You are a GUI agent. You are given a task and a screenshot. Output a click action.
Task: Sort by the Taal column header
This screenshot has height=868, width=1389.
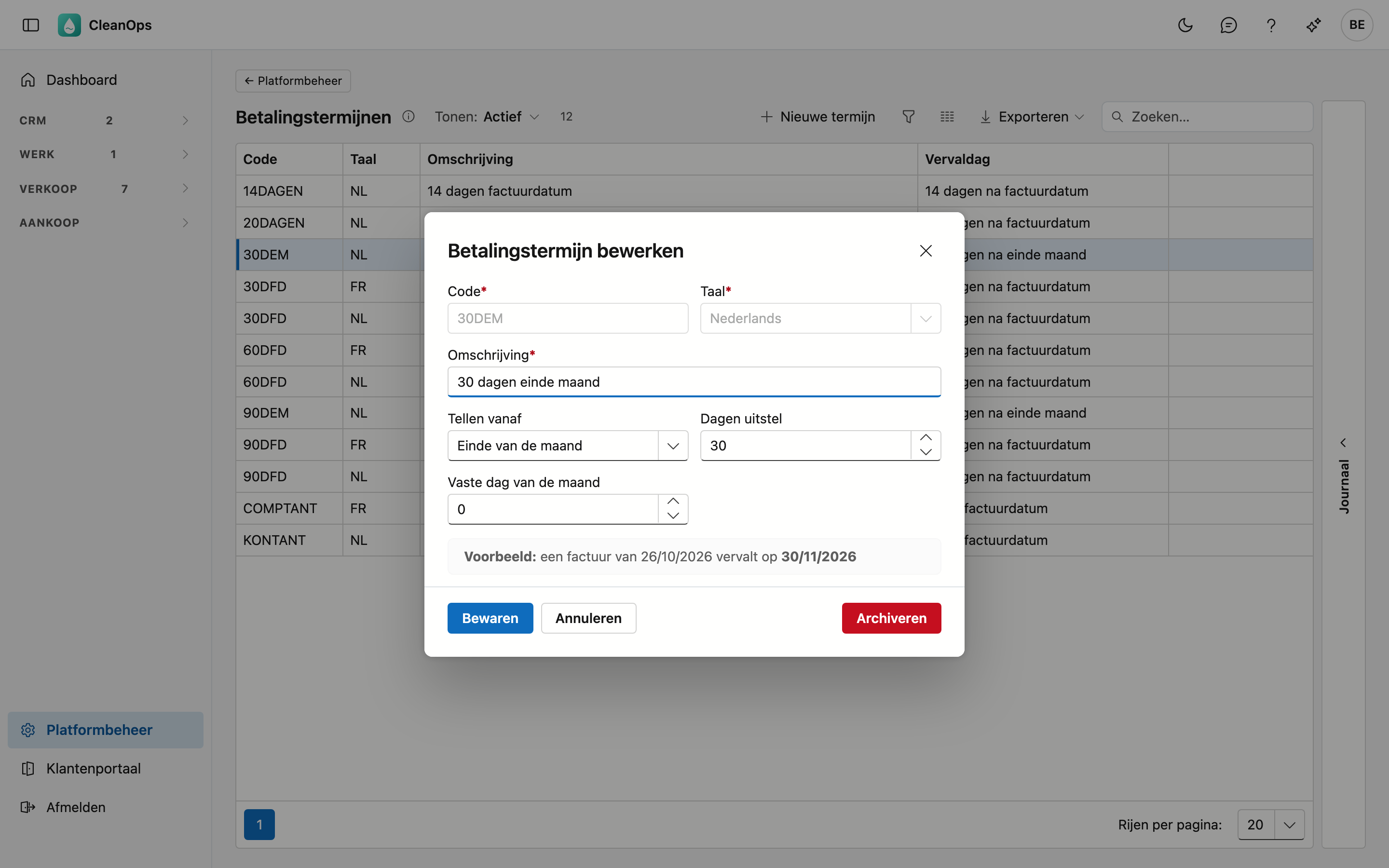coord(381,159)
